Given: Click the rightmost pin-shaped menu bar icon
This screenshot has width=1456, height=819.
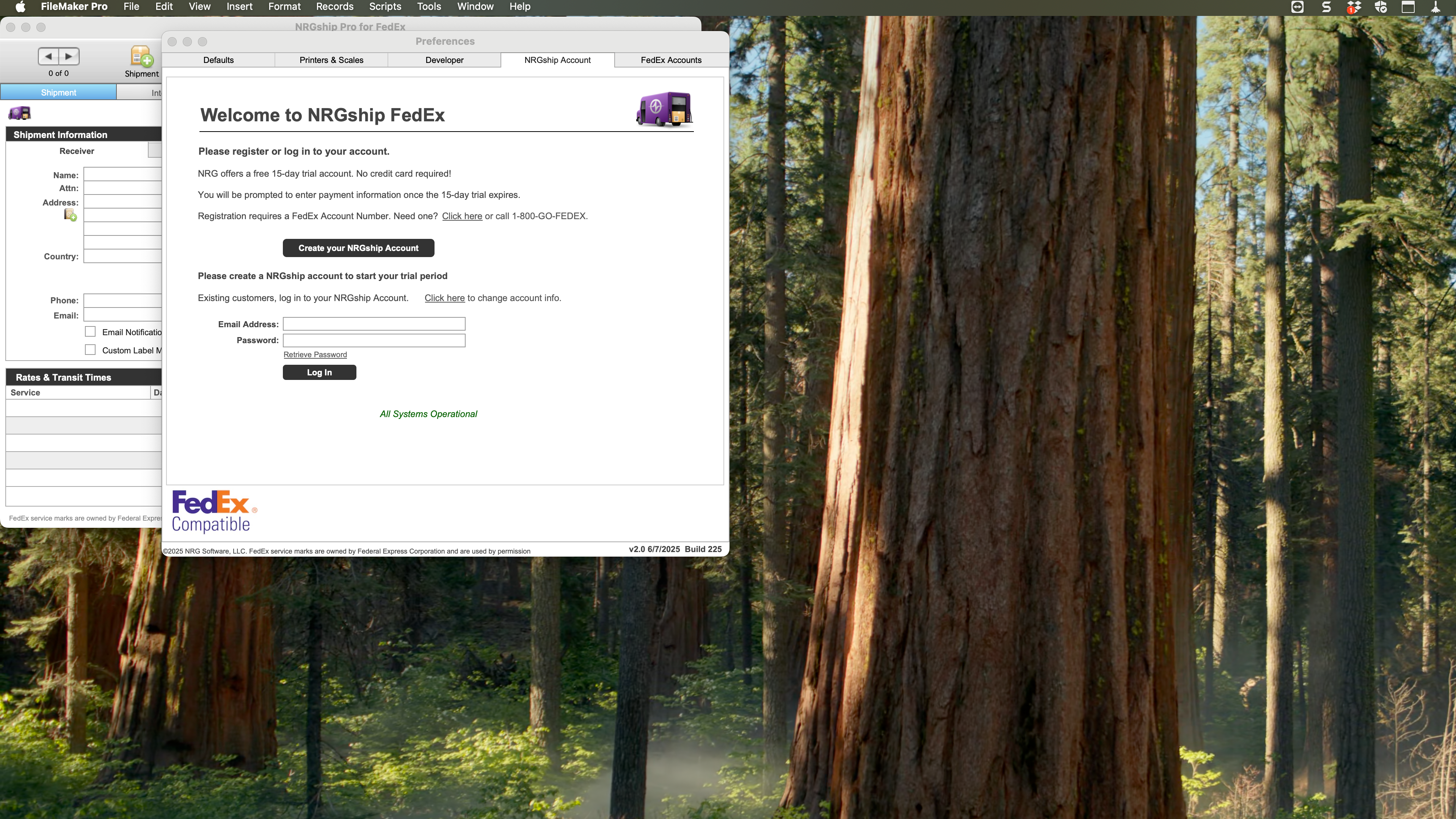Looking at the screenshot, I should click(x=1435, y=7).
